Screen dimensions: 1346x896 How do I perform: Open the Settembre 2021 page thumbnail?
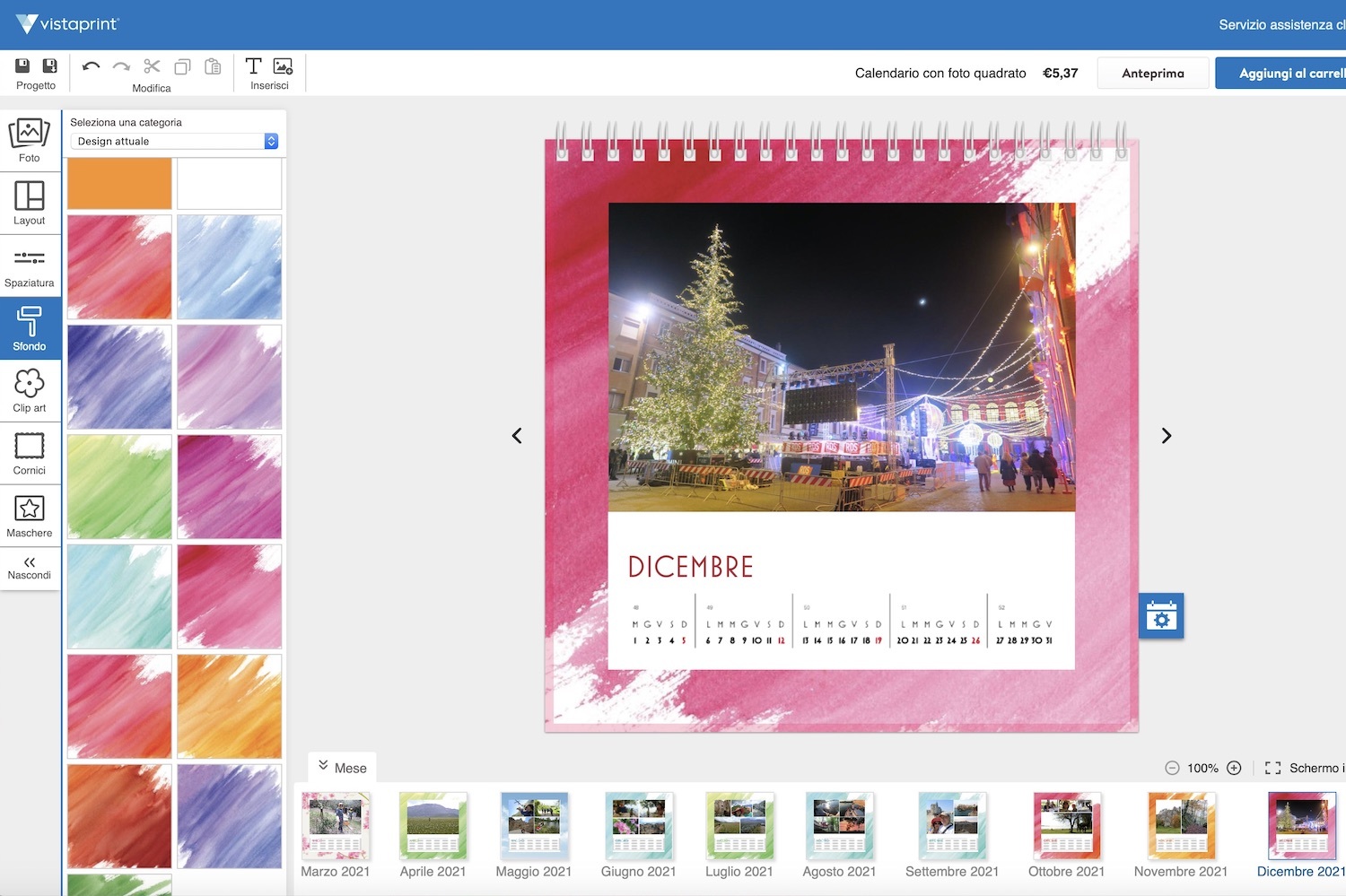coord(952,826)
